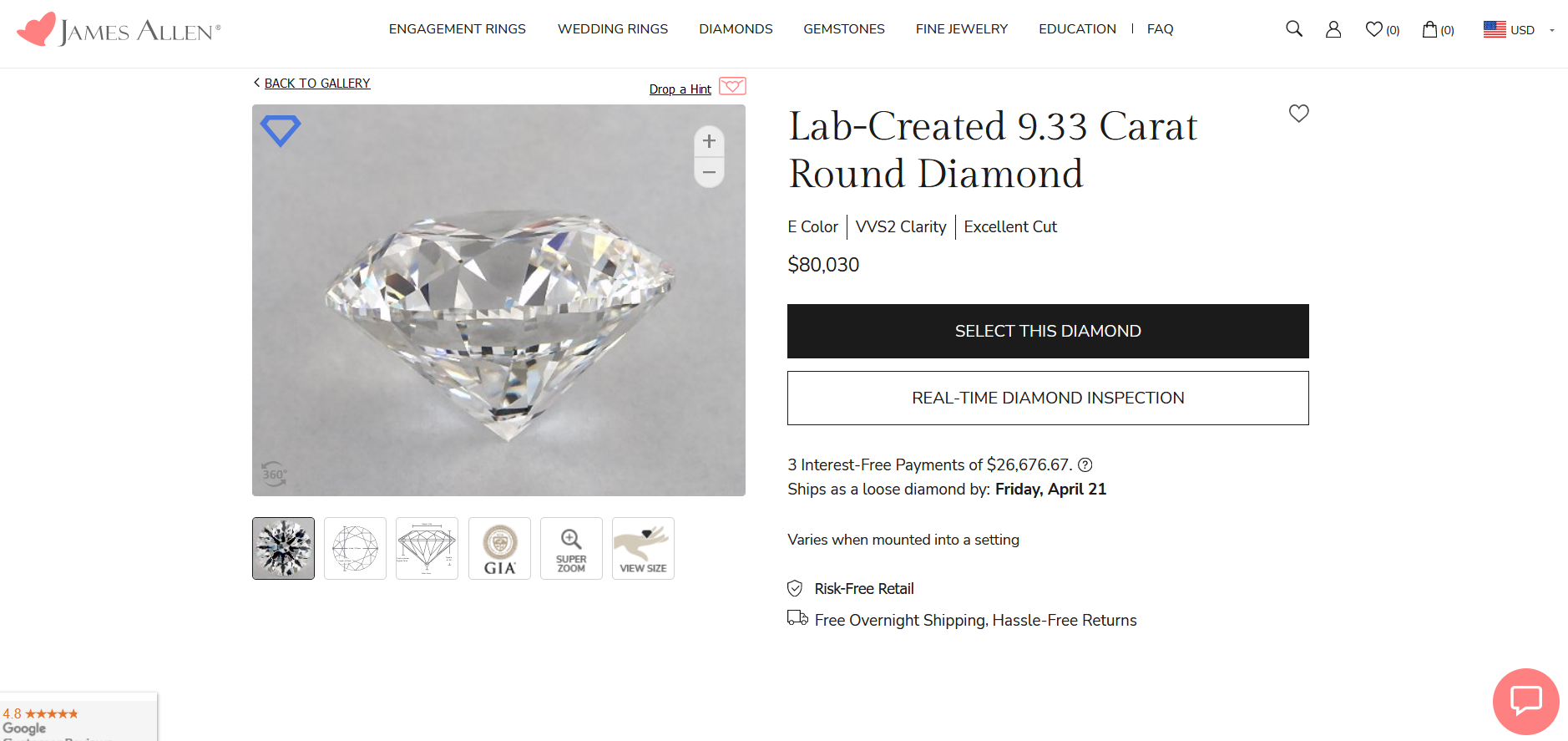Click Real-Time Diamond Inspection button
Screen dimensions: 1568x741
tap(1047, 398)
